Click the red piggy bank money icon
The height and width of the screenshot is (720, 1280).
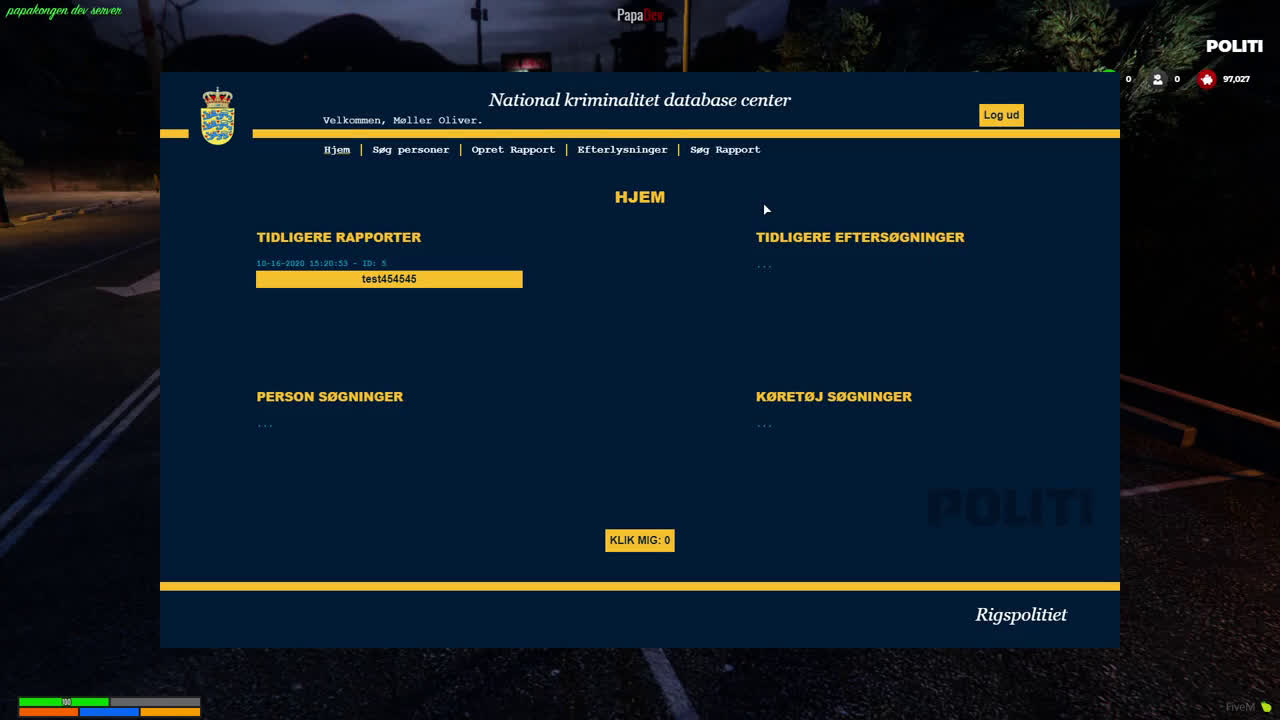(1206, 79)
